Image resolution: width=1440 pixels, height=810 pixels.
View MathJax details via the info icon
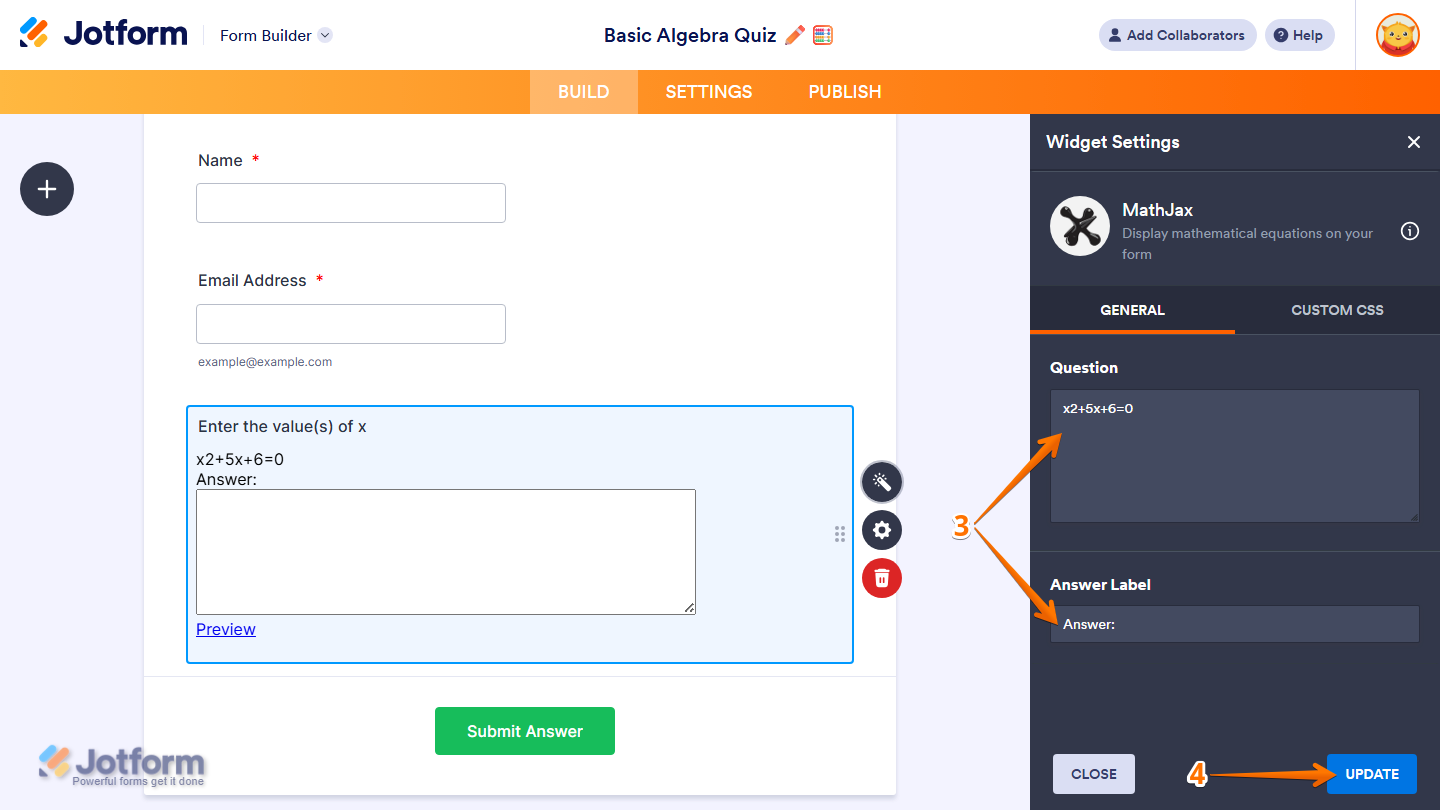pyautogui.click(x=1409, y=231)
